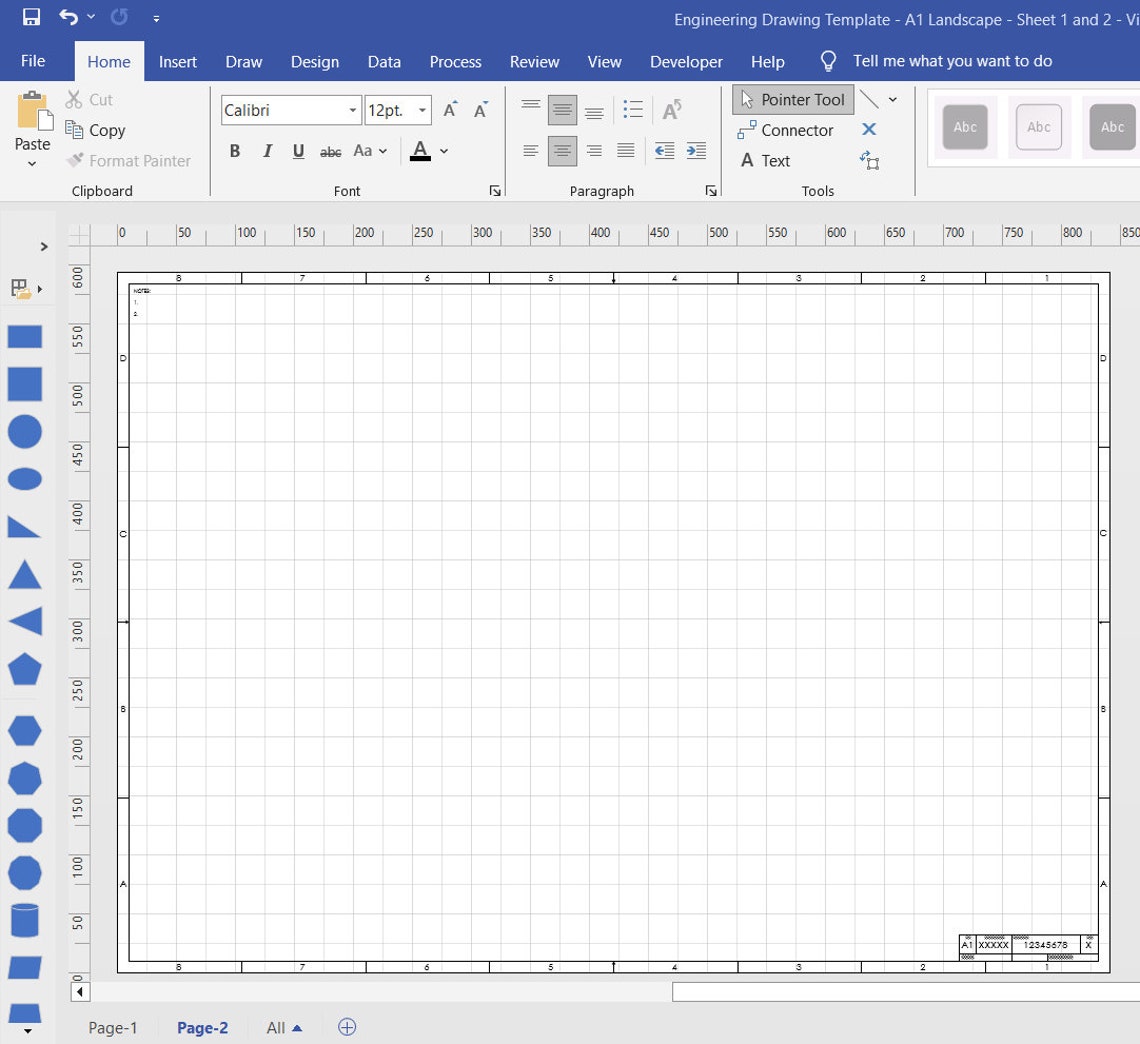Add a new page with the plus button
Viewport: 1140px width, 1044px height.
(347, 1027)
